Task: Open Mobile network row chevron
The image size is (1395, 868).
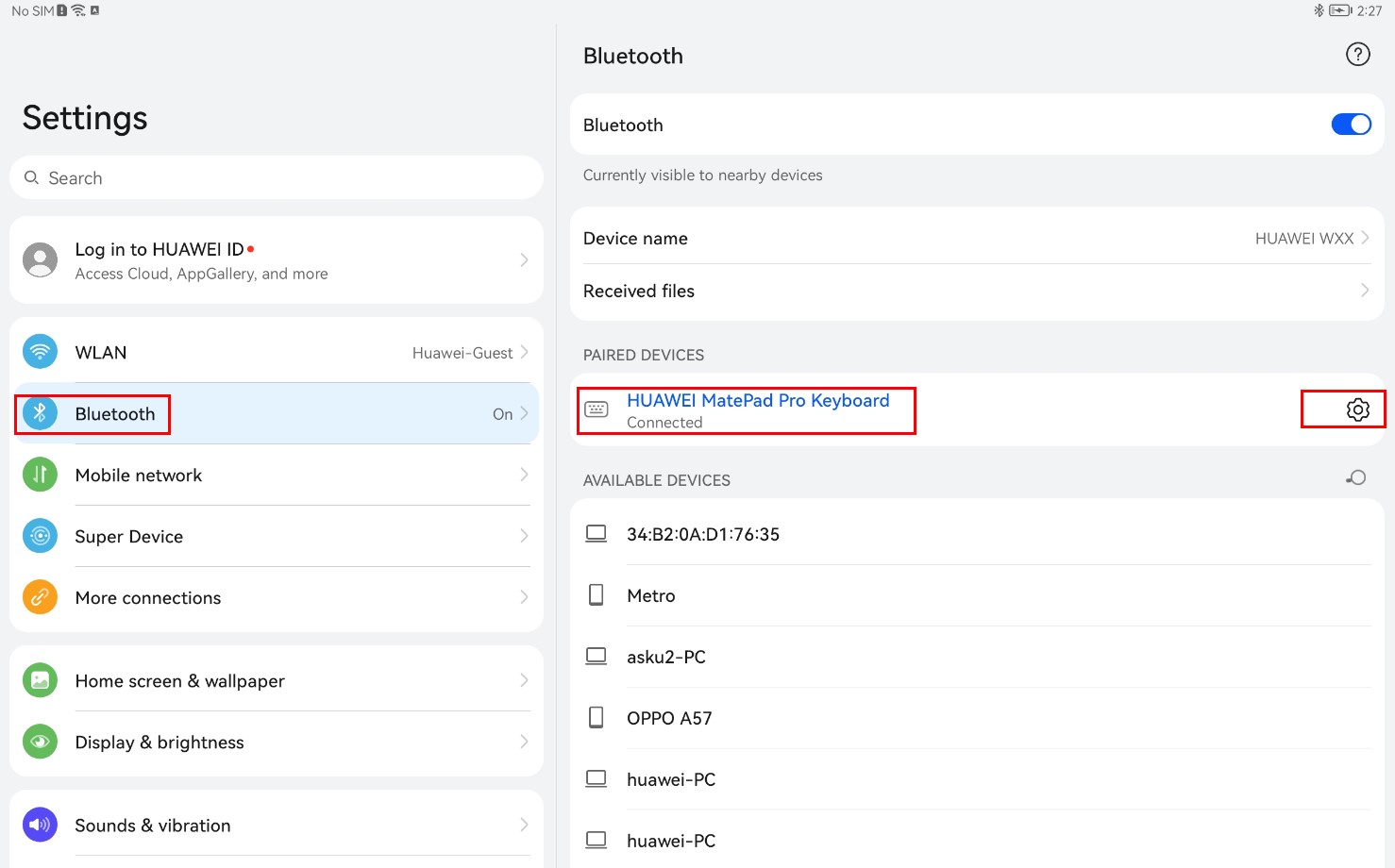Action: (524, 475)
